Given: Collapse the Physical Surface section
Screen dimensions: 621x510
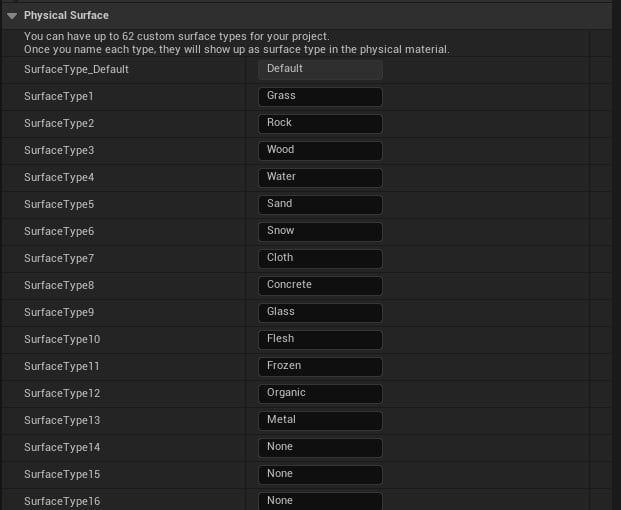Looking at the screenshot, I should pos(12,16).
